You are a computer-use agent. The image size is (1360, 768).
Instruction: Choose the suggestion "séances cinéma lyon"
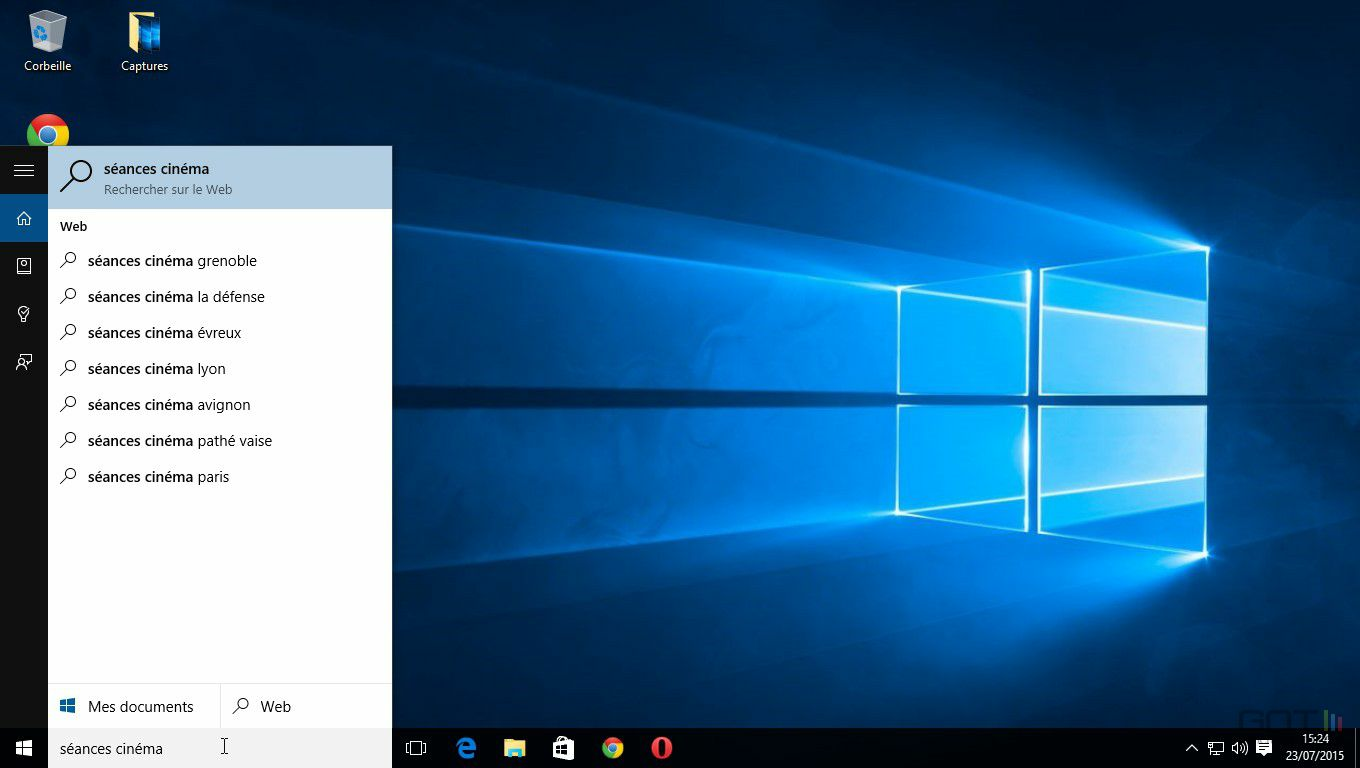(156, 369)
